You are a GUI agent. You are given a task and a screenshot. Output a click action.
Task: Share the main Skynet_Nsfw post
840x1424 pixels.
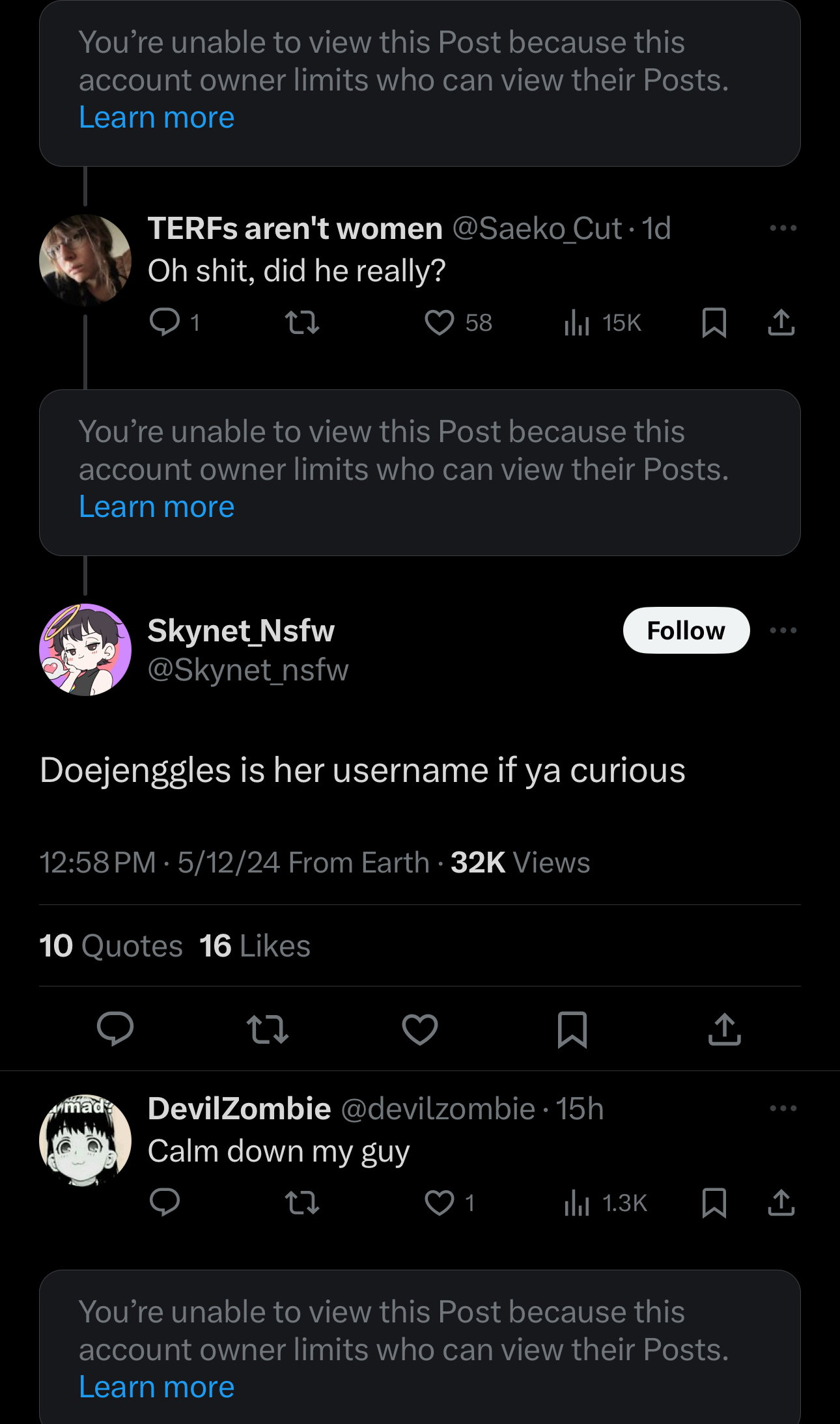click(x=725, y=1029)
